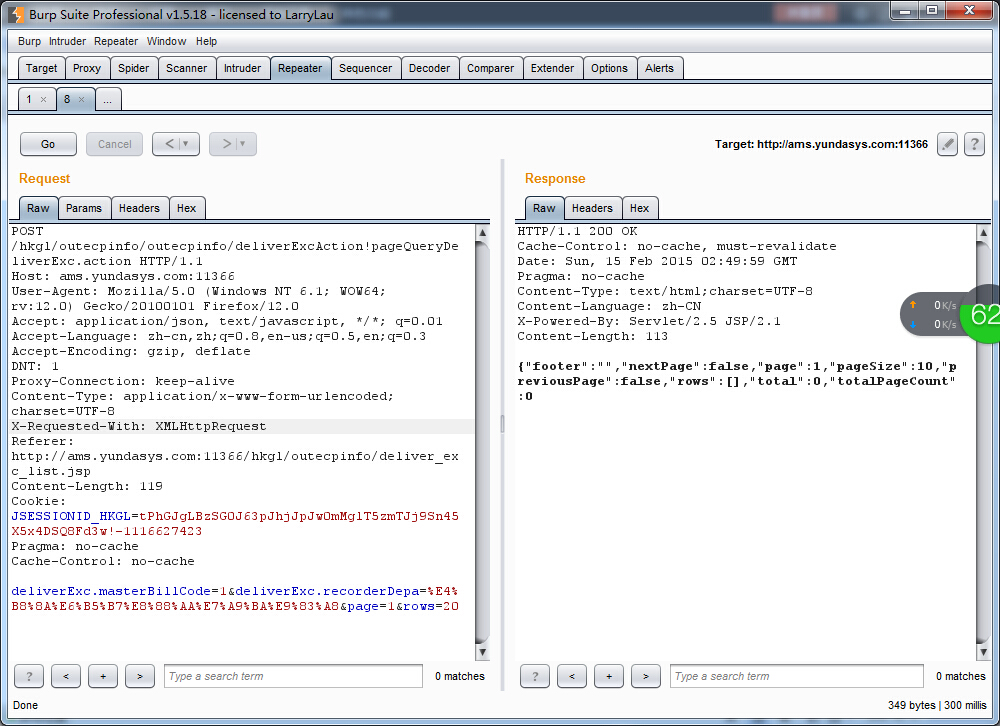Select Repeater sub-tab 1
The width and height of the screenshot is (1000, 726).
click(x=29, y=100)
